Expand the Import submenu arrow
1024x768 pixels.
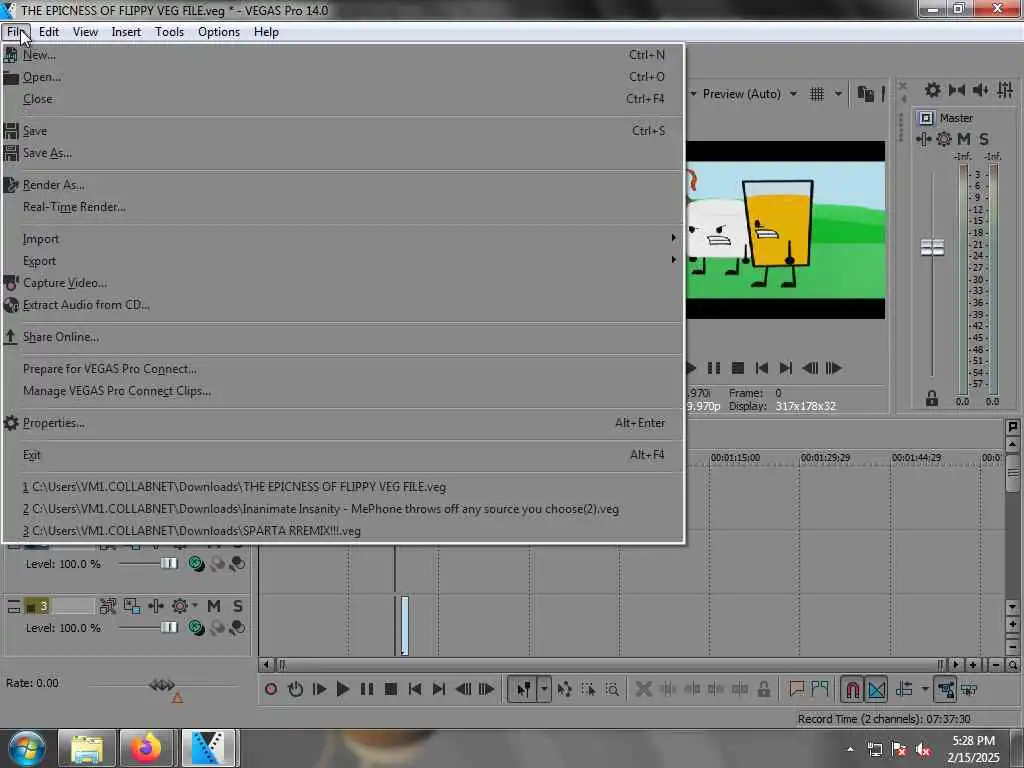[x=673, y=238]
